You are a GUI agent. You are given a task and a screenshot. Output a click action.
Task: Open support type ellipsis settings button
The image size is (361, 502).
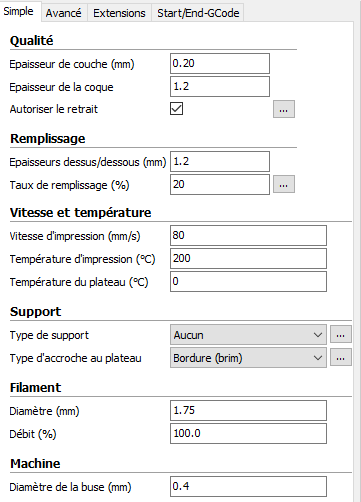point(341,334)
